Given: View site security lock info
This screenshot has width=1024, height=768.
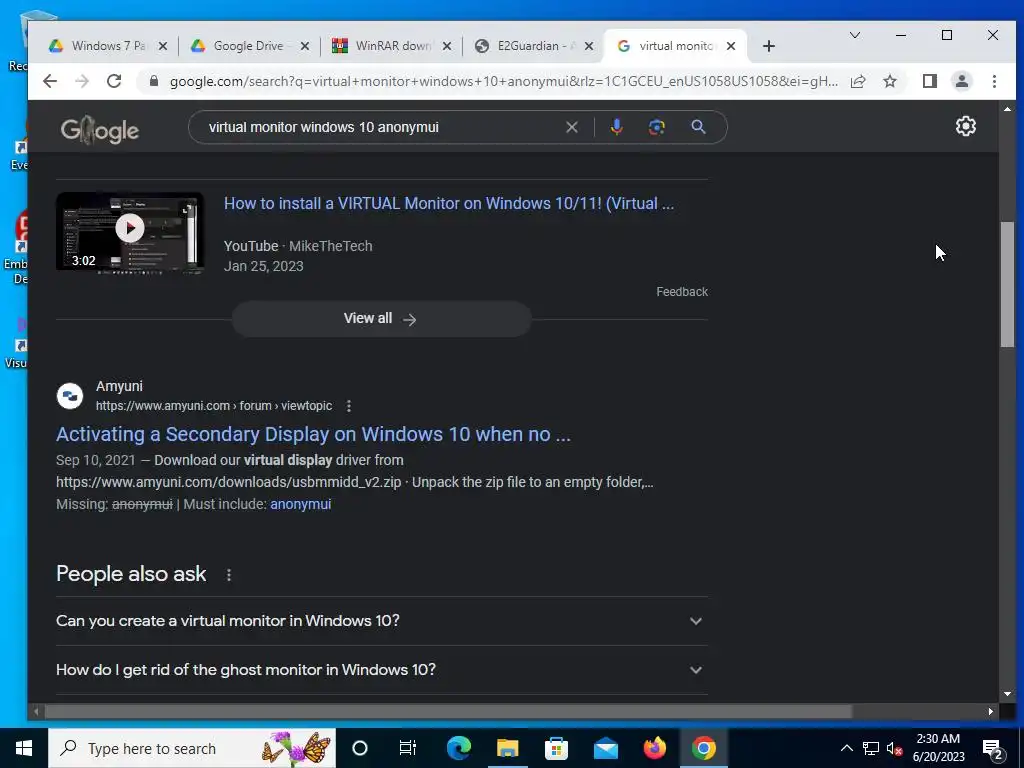Looking at the screenshot, I should (x=154, y=81).
